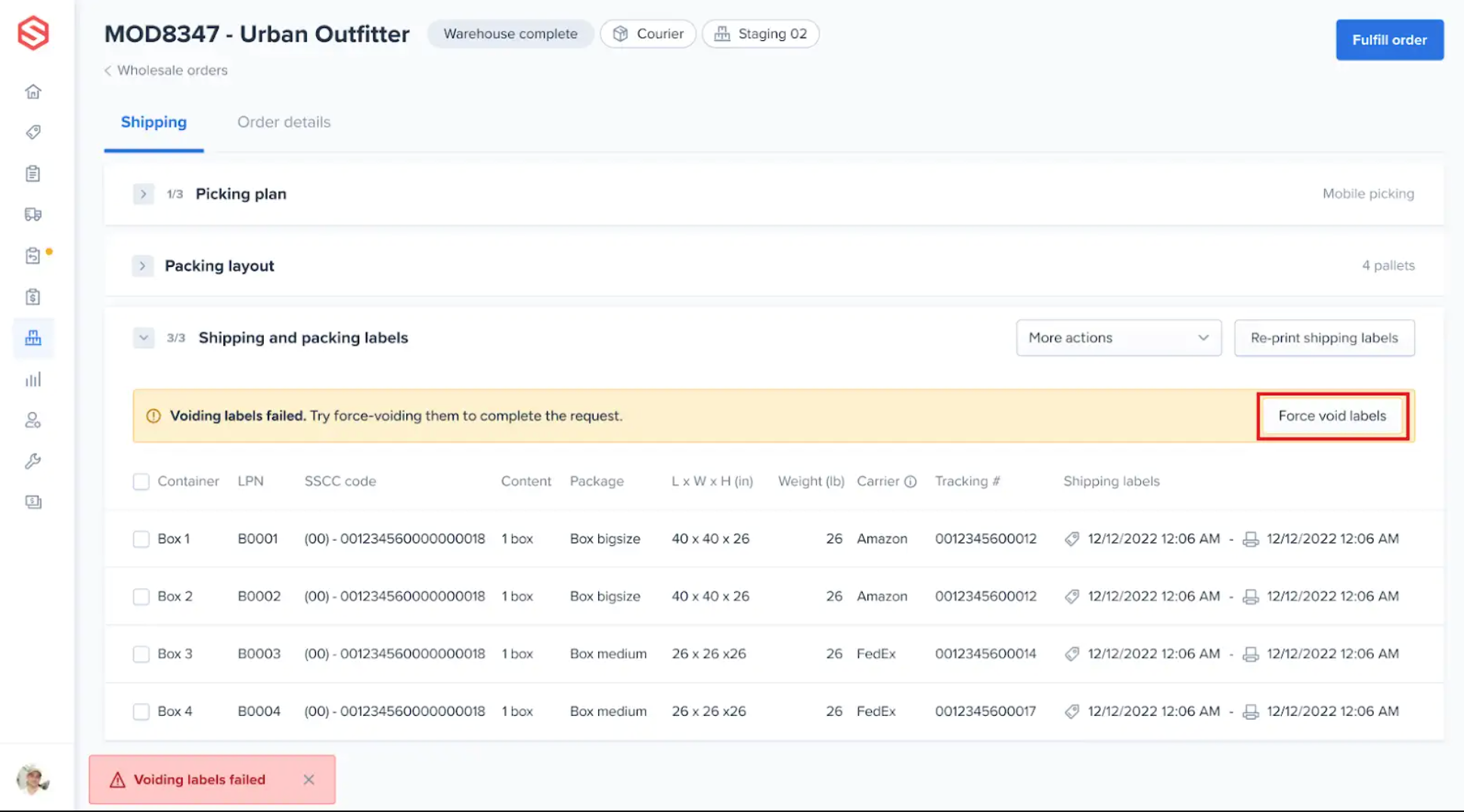Click the printer icon in Box 4 row
The image size is (1464, 812).
1251,711
